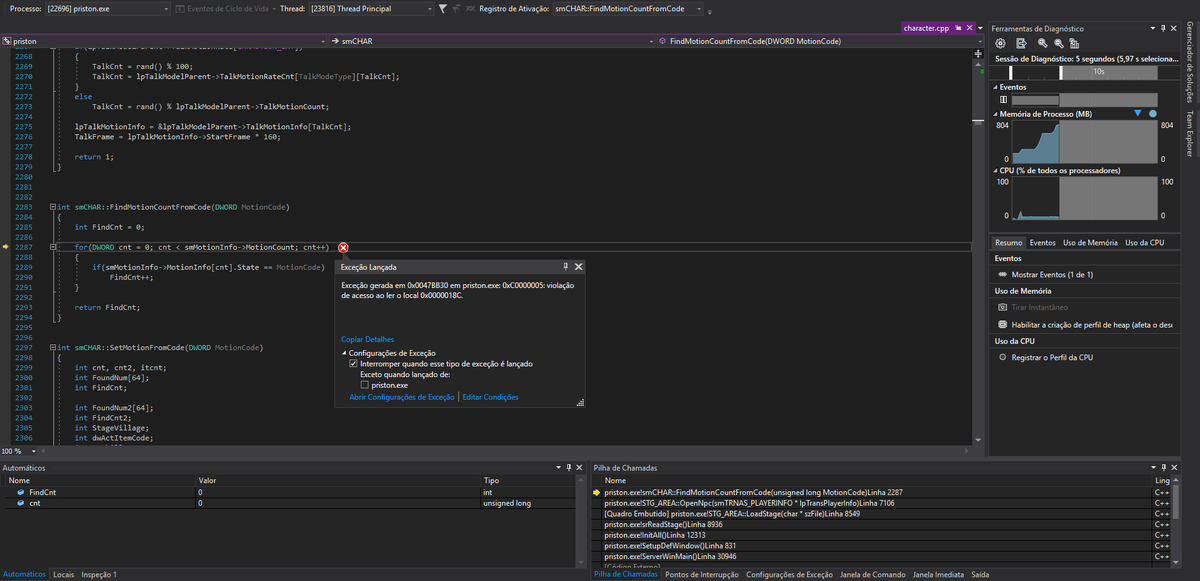The width and height of the screenshot is (1200, 581).
Task: Click the zoom in icon in Diagnostic Tools
Action: pyautogui.click(x=1042, y=43)
